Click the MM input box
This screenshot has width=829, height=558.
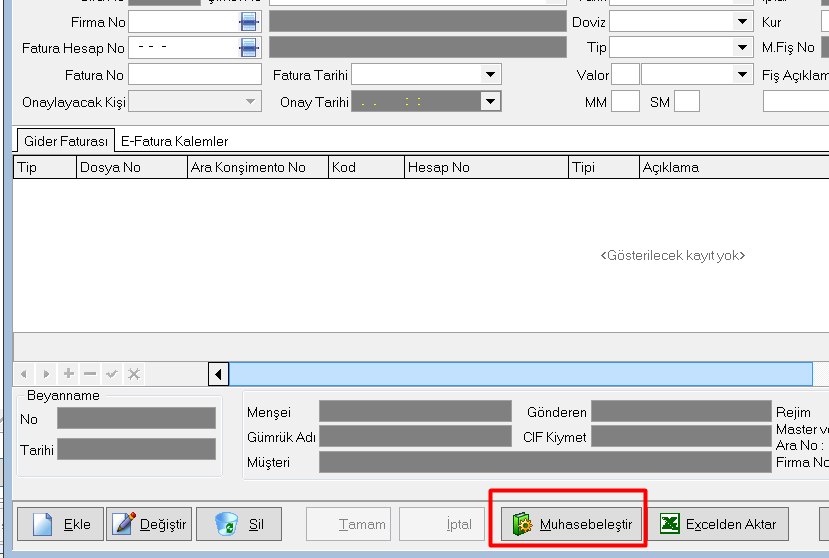point(625,101)
